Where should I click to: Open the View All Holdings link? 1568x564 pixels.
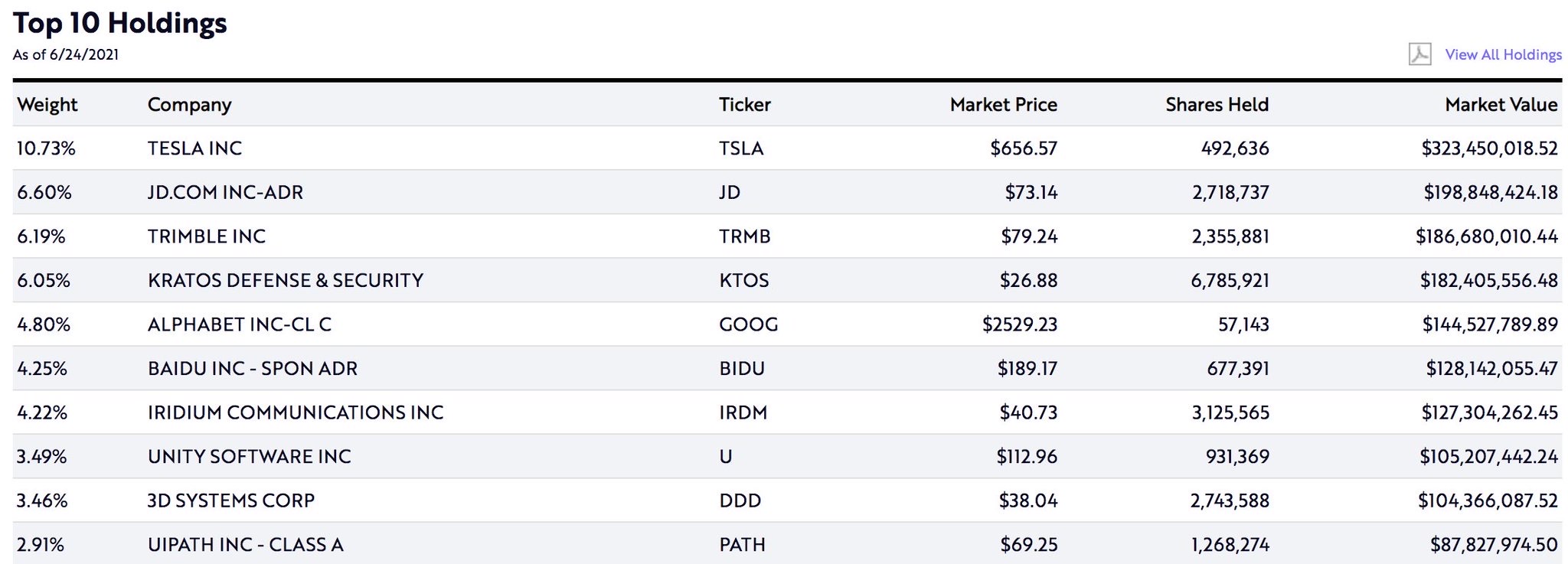(x=1503, y=54)
